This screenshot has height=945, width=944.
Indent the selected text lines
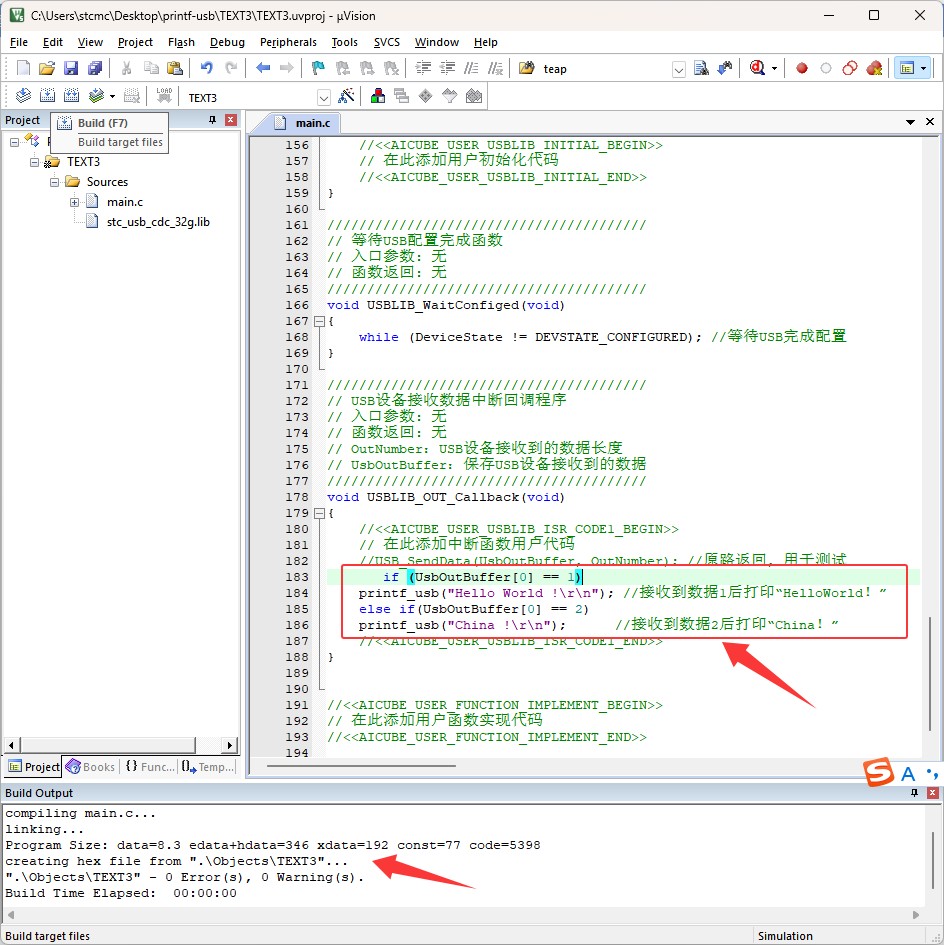click(x=423, y=68)
